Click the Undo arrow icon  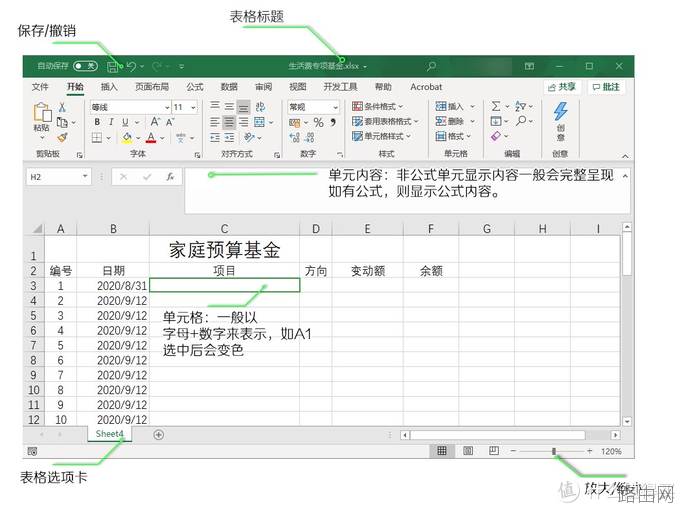[x=131, y=66]
